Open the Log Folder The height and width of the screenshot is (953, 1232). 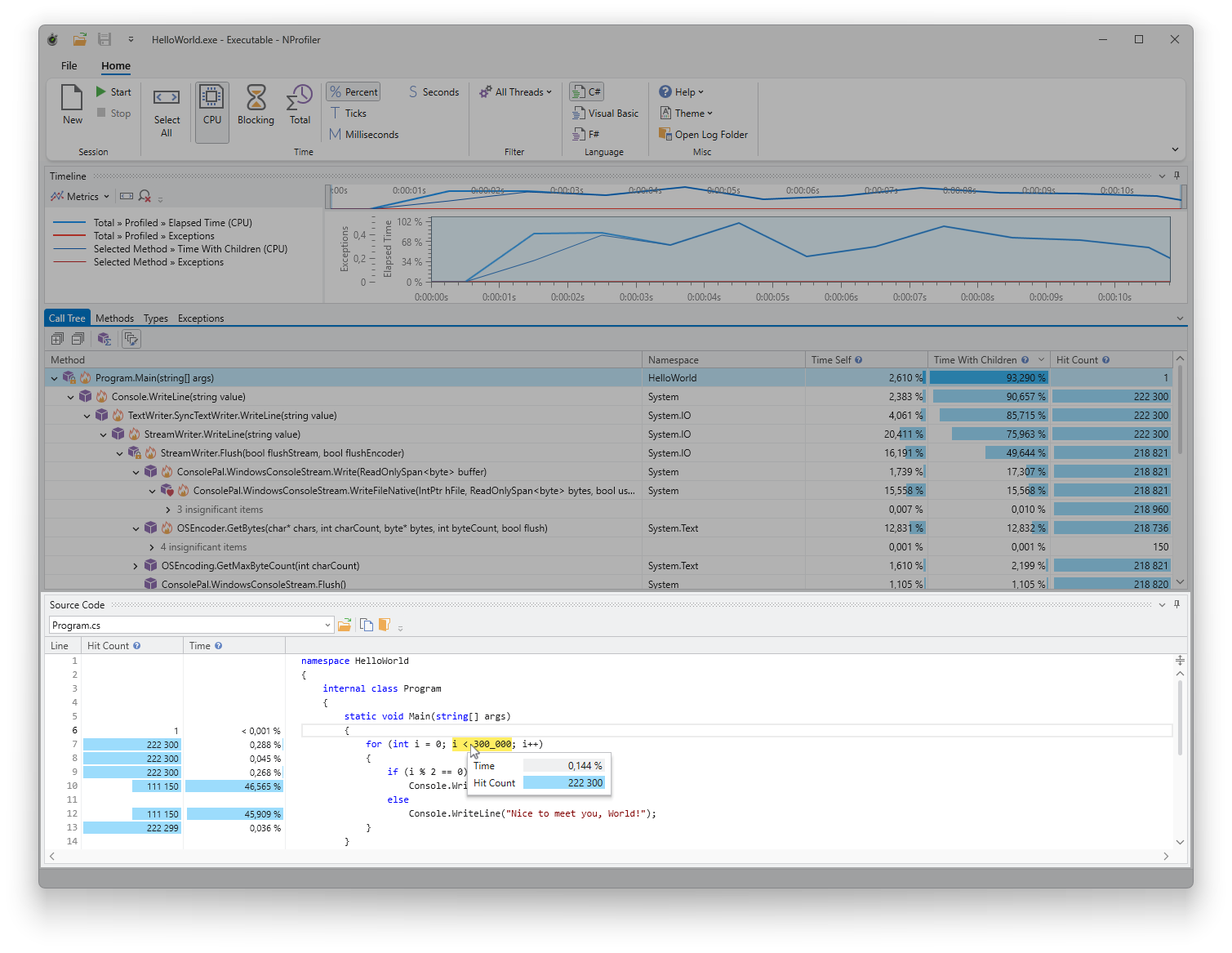pyautogui.click(x=703, y=135)
